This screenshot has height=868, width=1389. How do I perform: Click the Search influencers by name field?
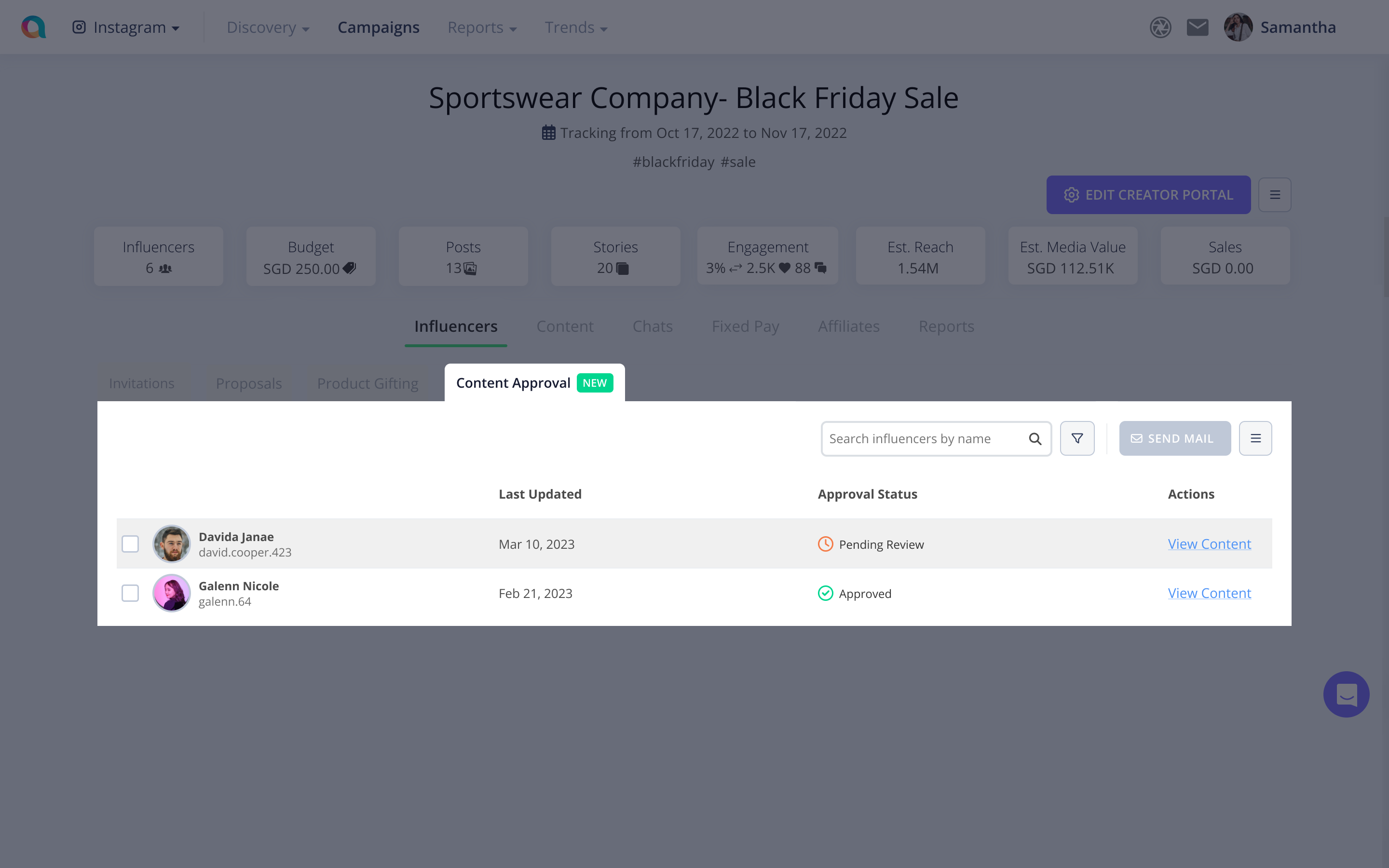pos(924,439)
